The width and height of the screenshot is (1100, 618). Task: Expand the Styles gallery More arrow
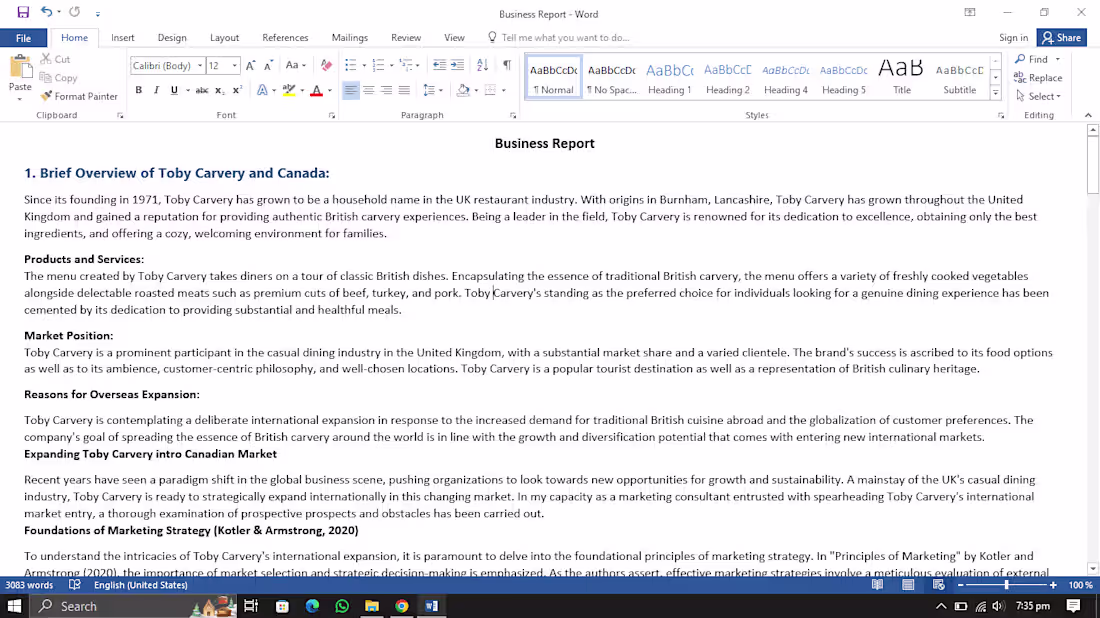(x=995, y=93)
